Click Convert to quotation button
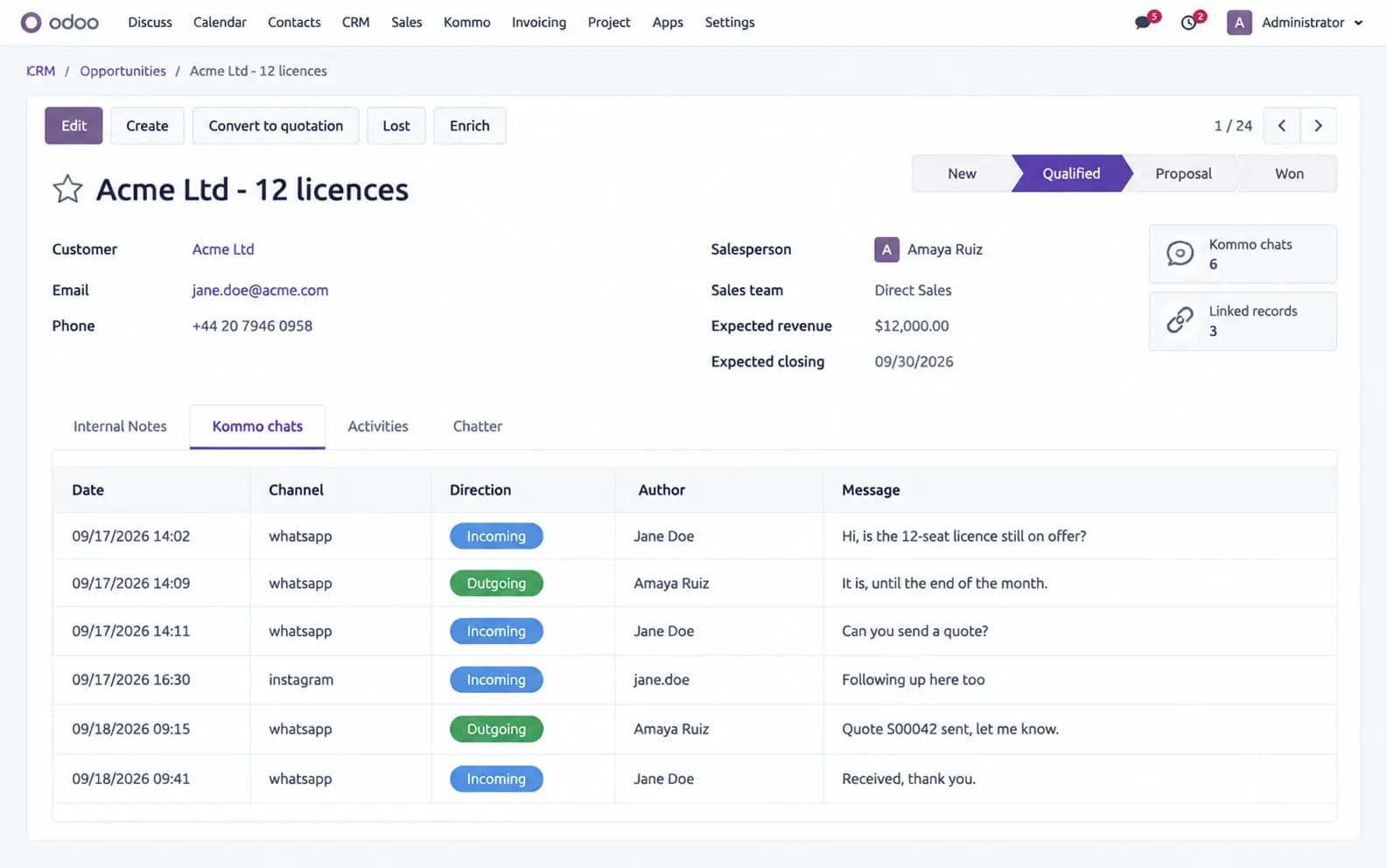 [x=276, y=126]
